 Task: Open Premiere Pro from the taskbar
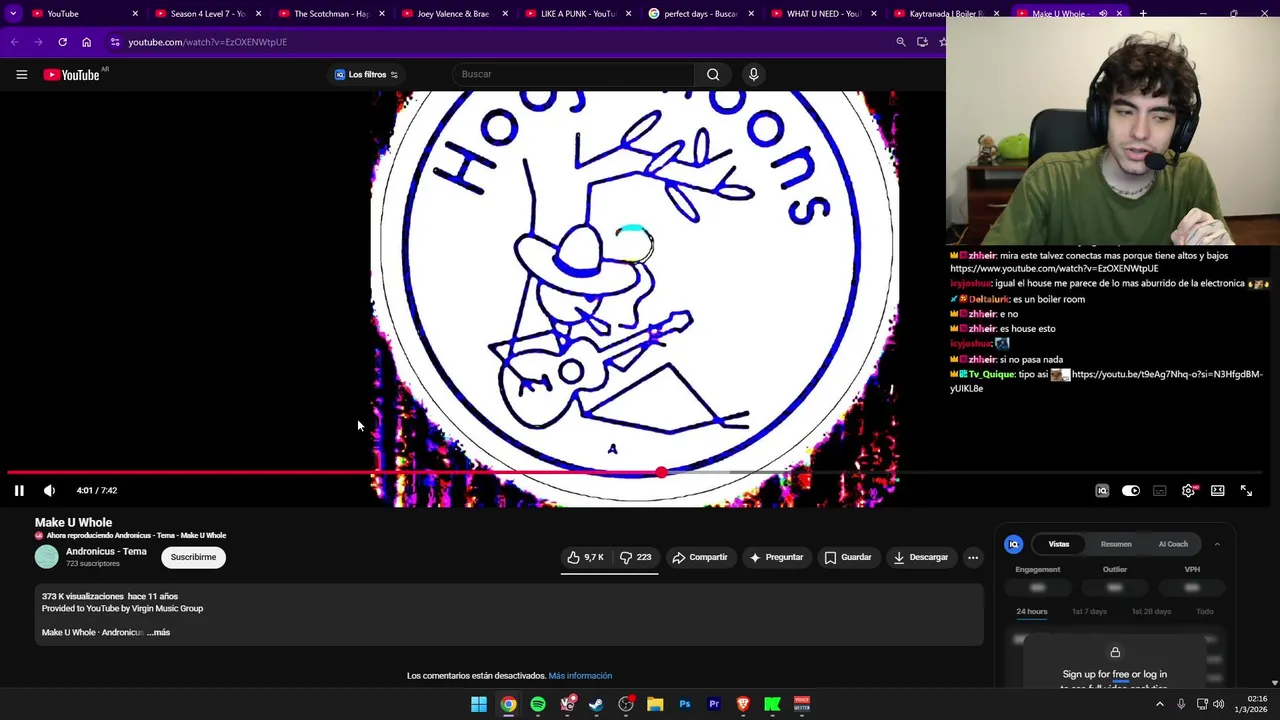tap(714, 704)
